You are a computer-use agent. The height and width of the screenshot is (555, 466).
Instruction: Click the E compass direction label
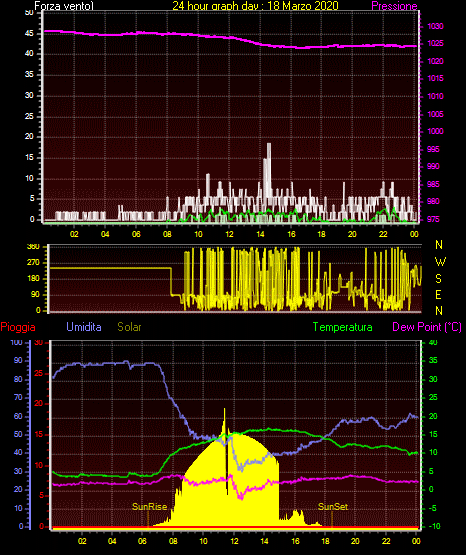(x=438, y=295)
